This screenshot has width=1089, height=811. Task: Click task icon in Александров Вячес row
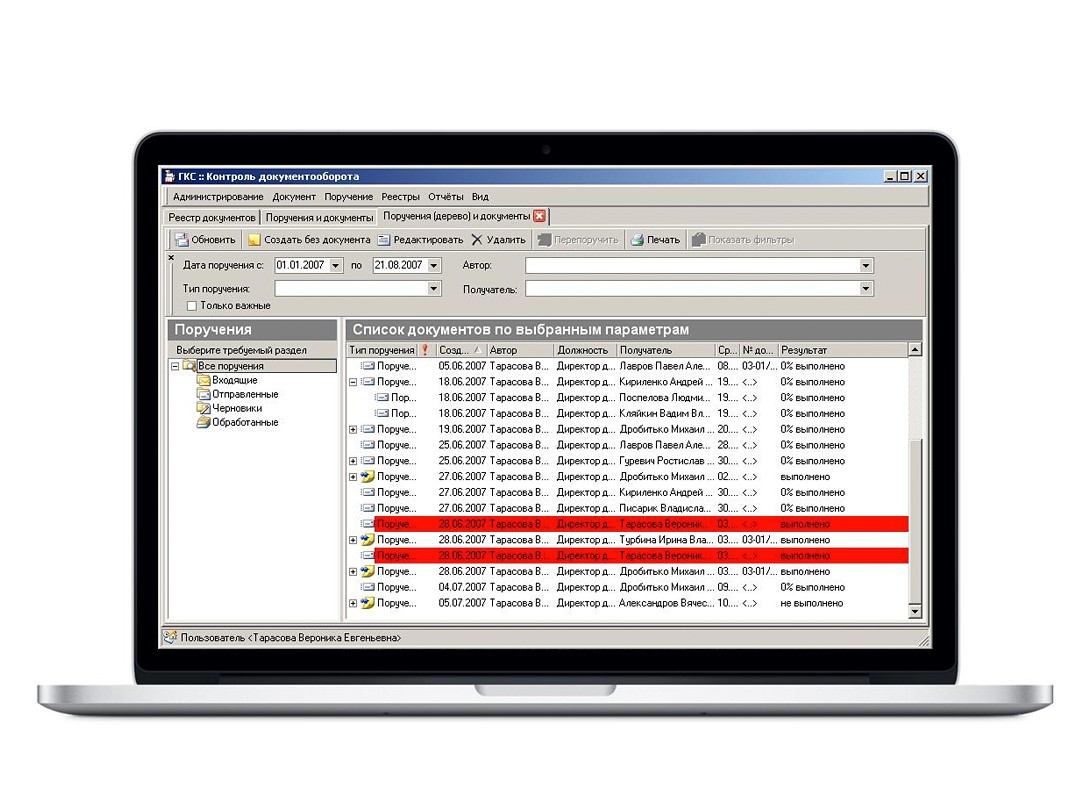(x=368, y=603)
